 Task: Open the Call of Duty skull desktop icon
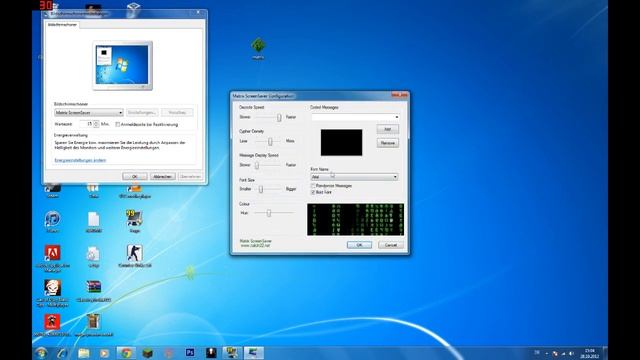coord(52,288)
